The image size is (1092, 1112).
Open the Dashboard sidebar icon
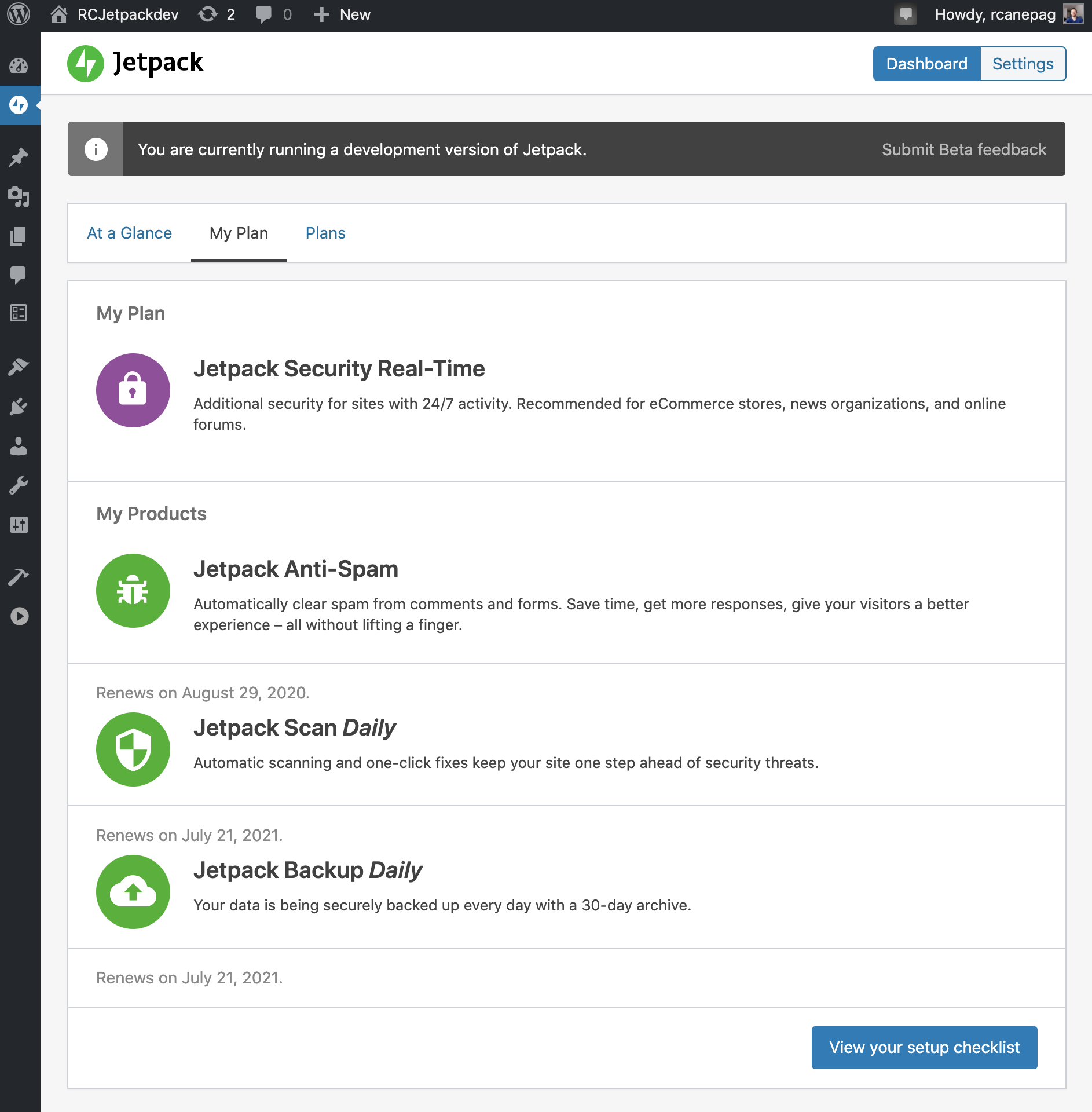click(x=19, y=65)
